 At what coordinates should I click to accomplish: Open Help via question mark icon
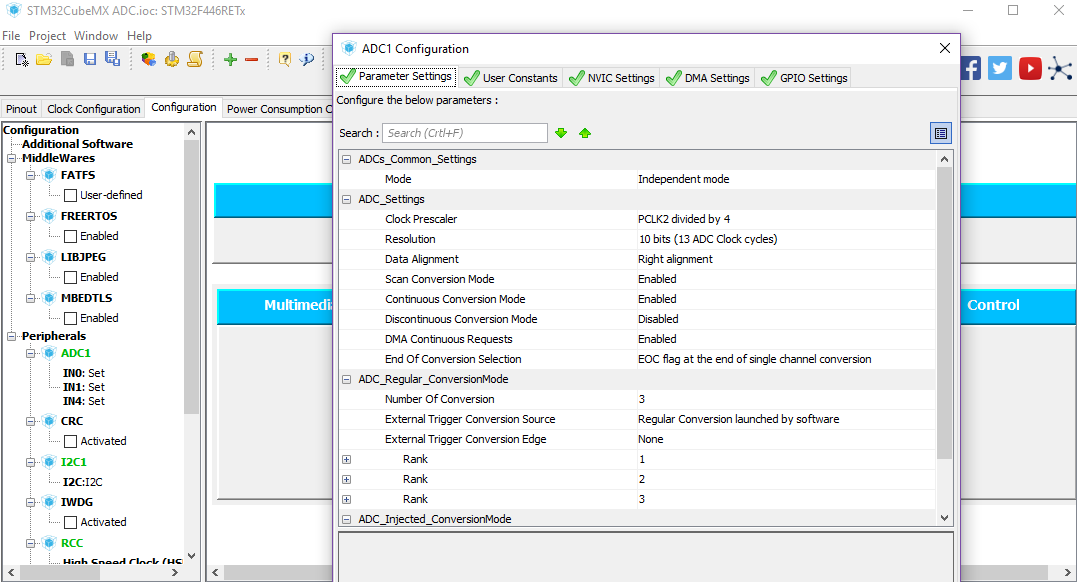(284, 60)
